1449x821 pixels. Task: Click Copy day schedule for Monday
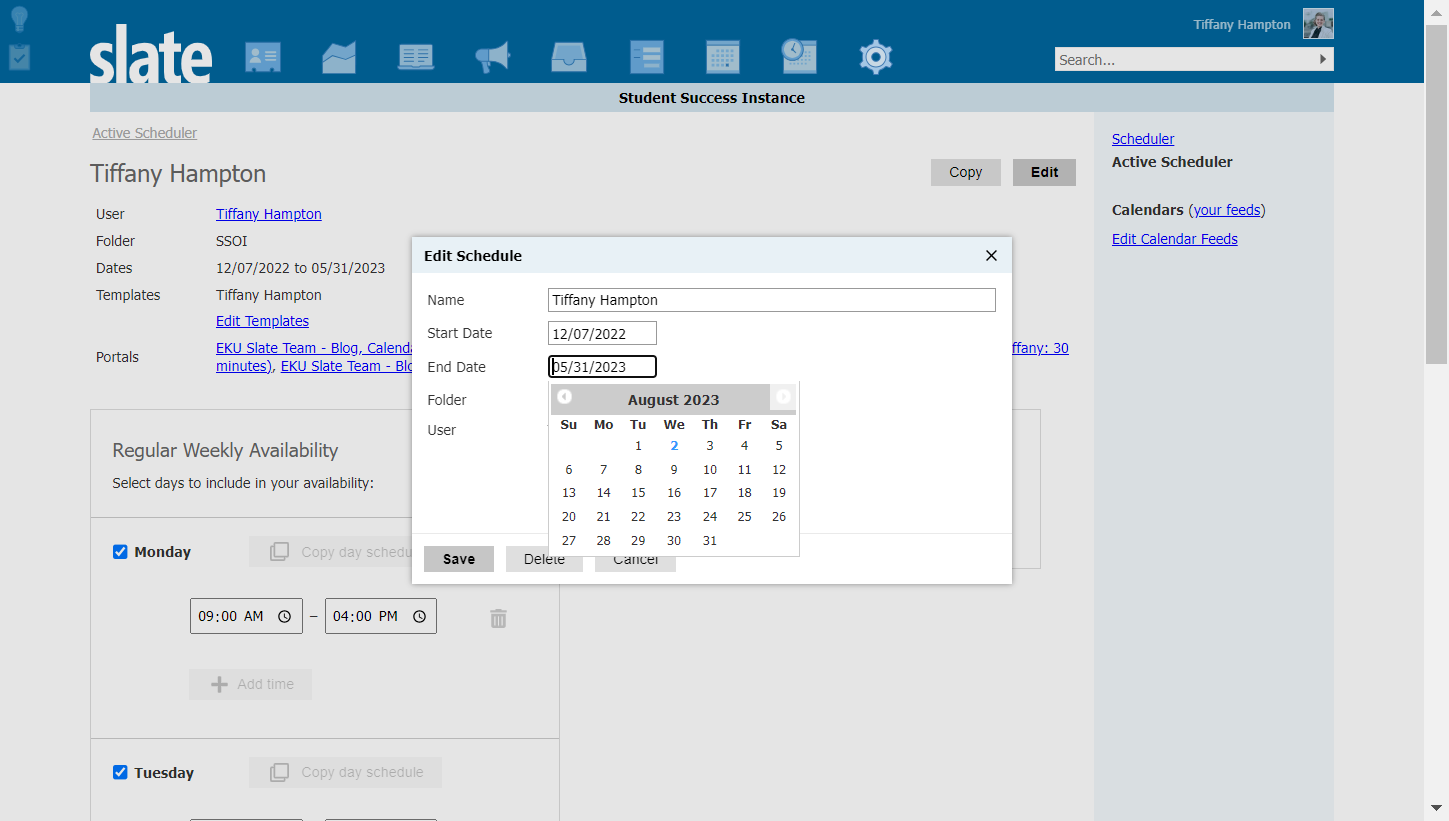coord(333,552)
